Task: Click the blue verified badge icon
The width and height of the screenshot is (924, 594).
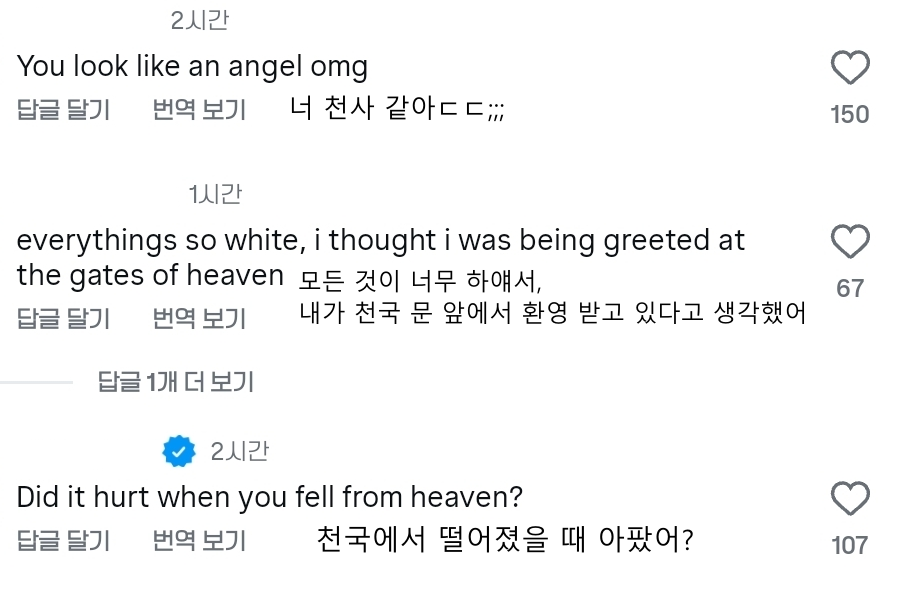Action: [179, 451]
